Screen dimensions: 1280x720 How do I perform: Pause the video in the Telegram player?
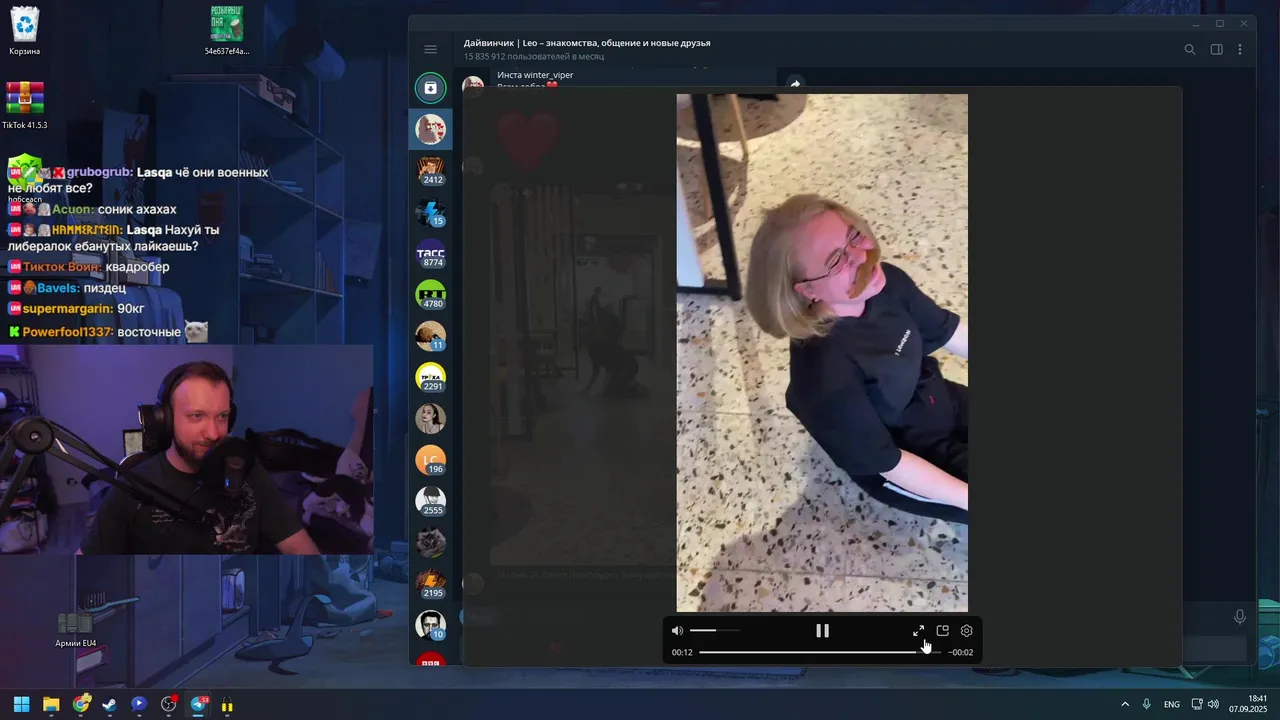click(x=822, y=631)
